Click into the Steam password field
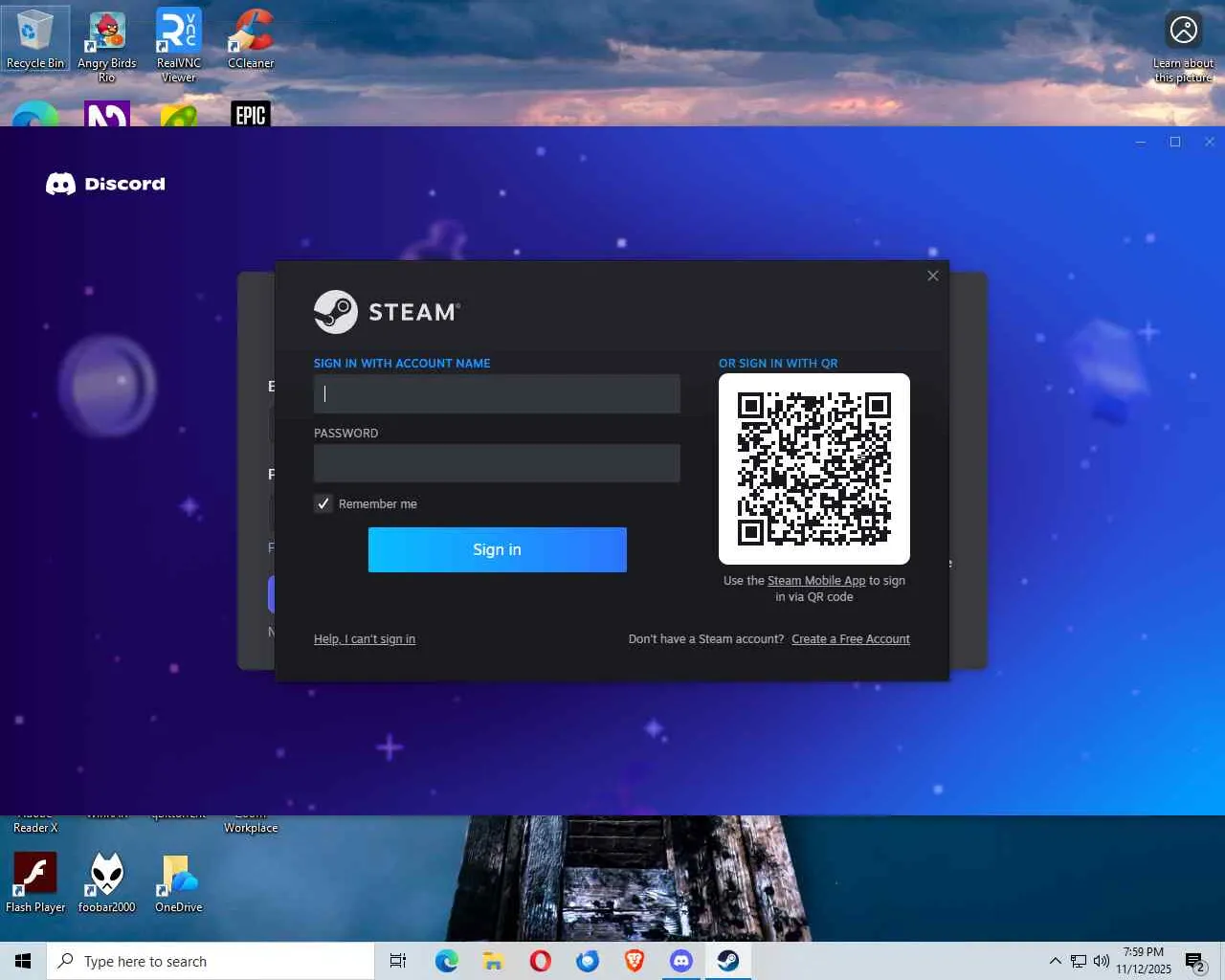This screenshot has width=1225, height=980. [x=497, y=463]
